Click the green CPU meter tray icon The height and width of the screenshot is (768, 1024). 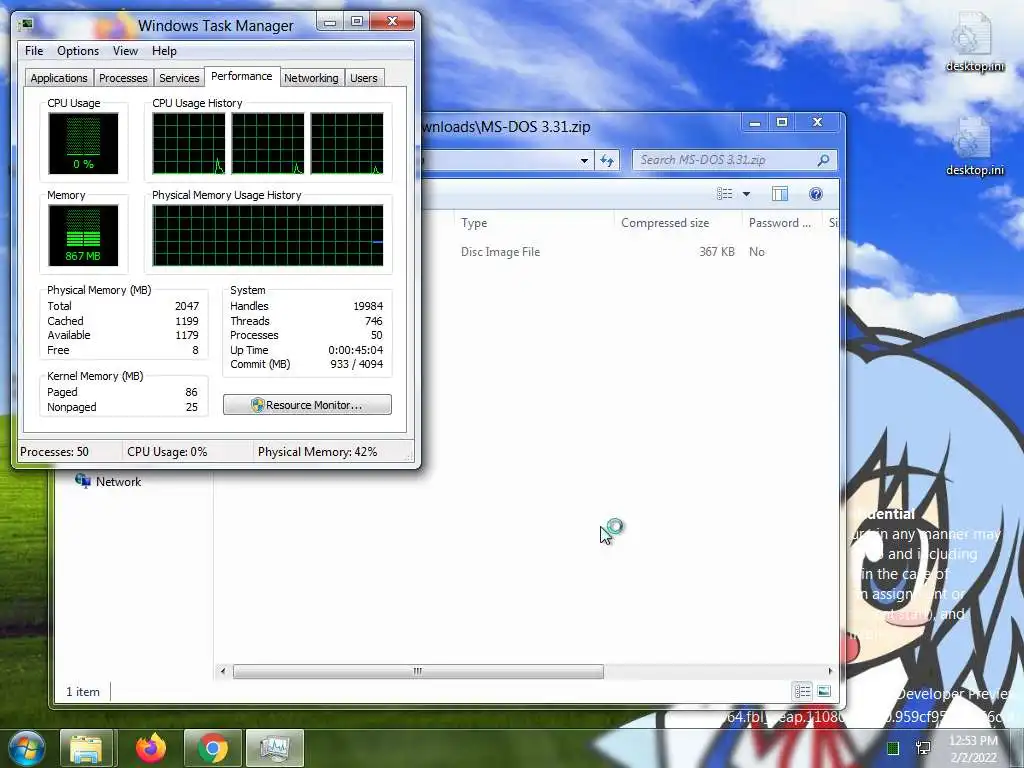point(893,748)
